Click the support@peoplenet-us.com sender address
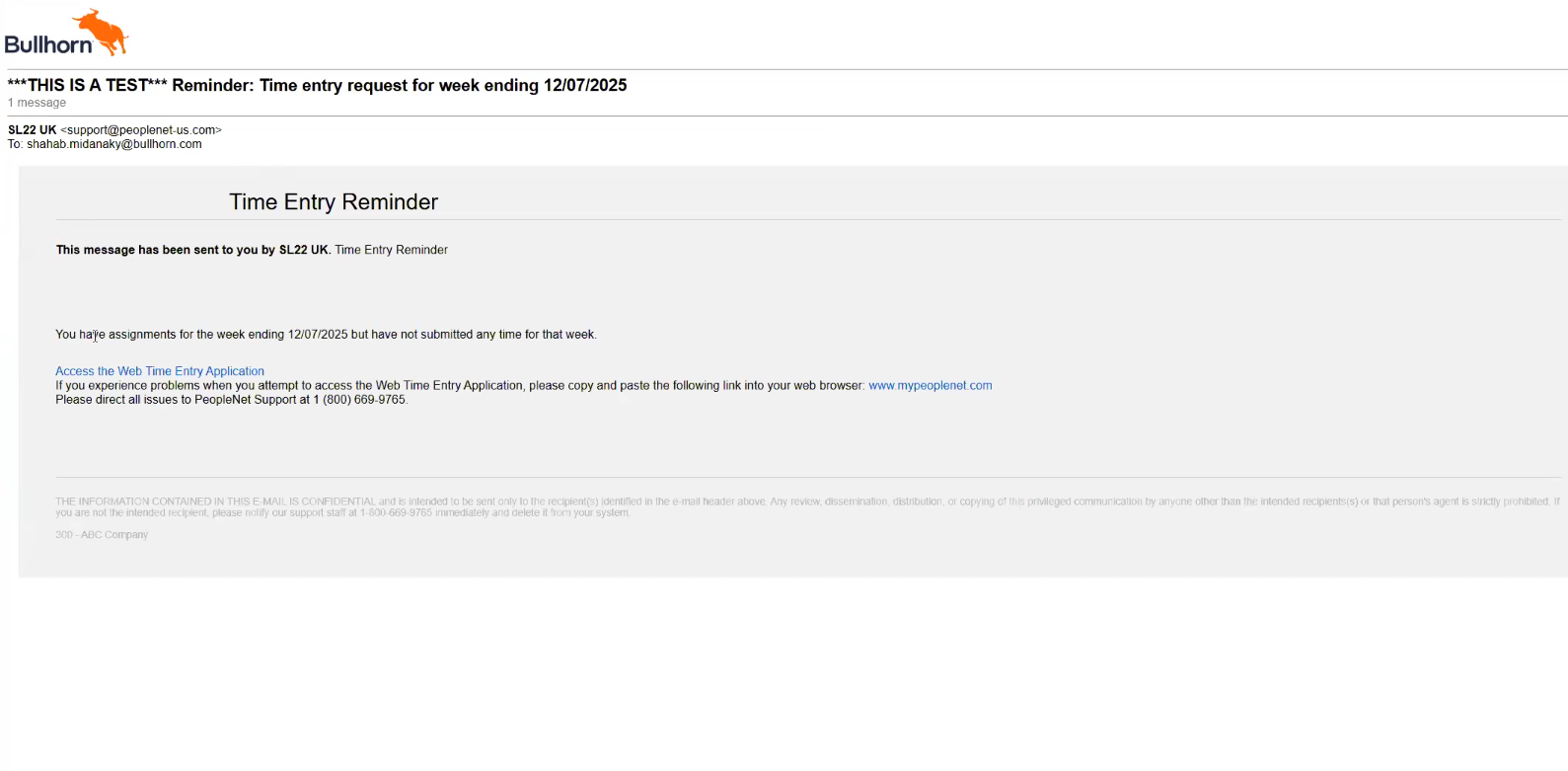 (x=141, y=130)
